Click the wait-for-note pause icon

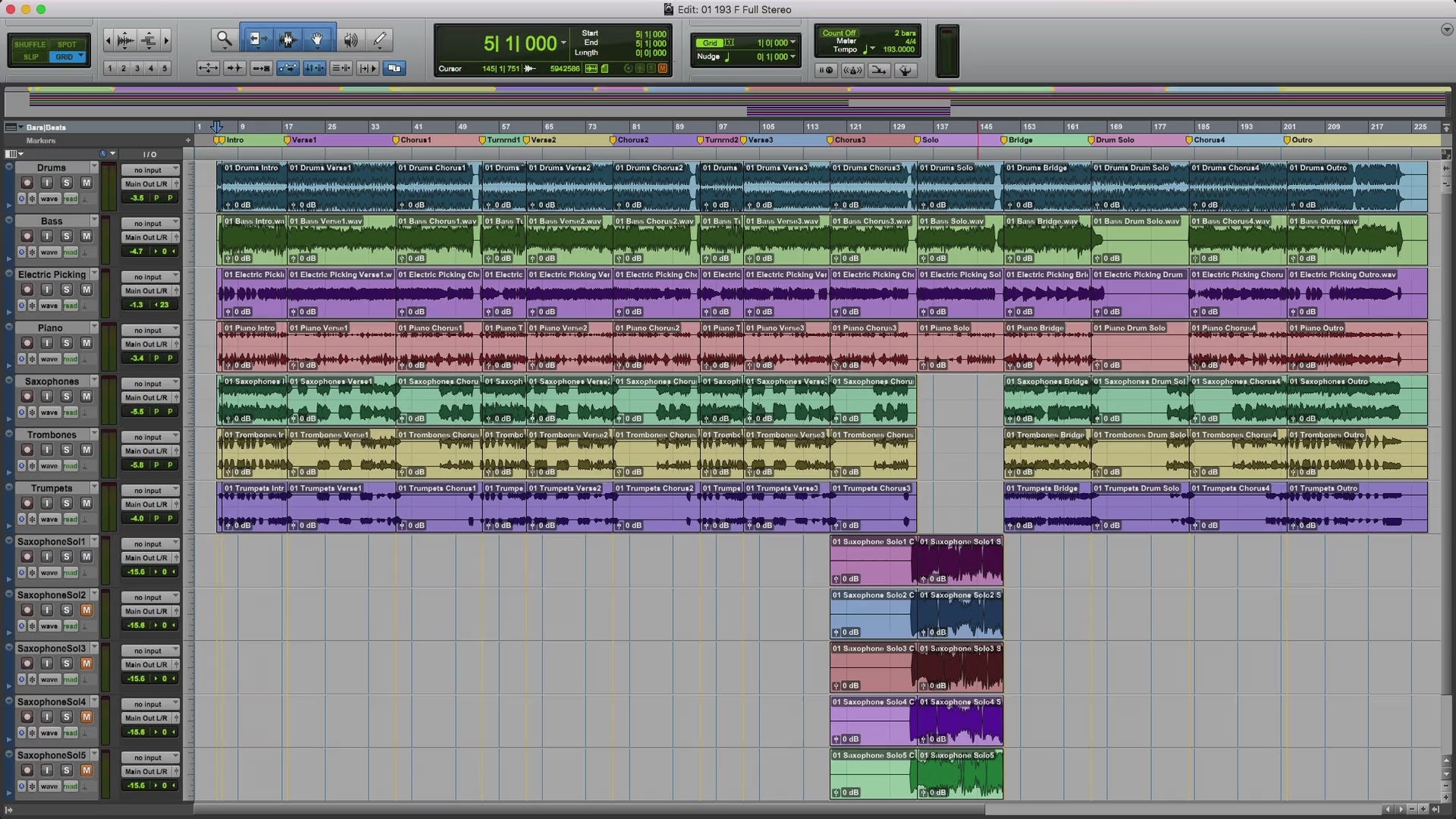[x=826, y=71]
